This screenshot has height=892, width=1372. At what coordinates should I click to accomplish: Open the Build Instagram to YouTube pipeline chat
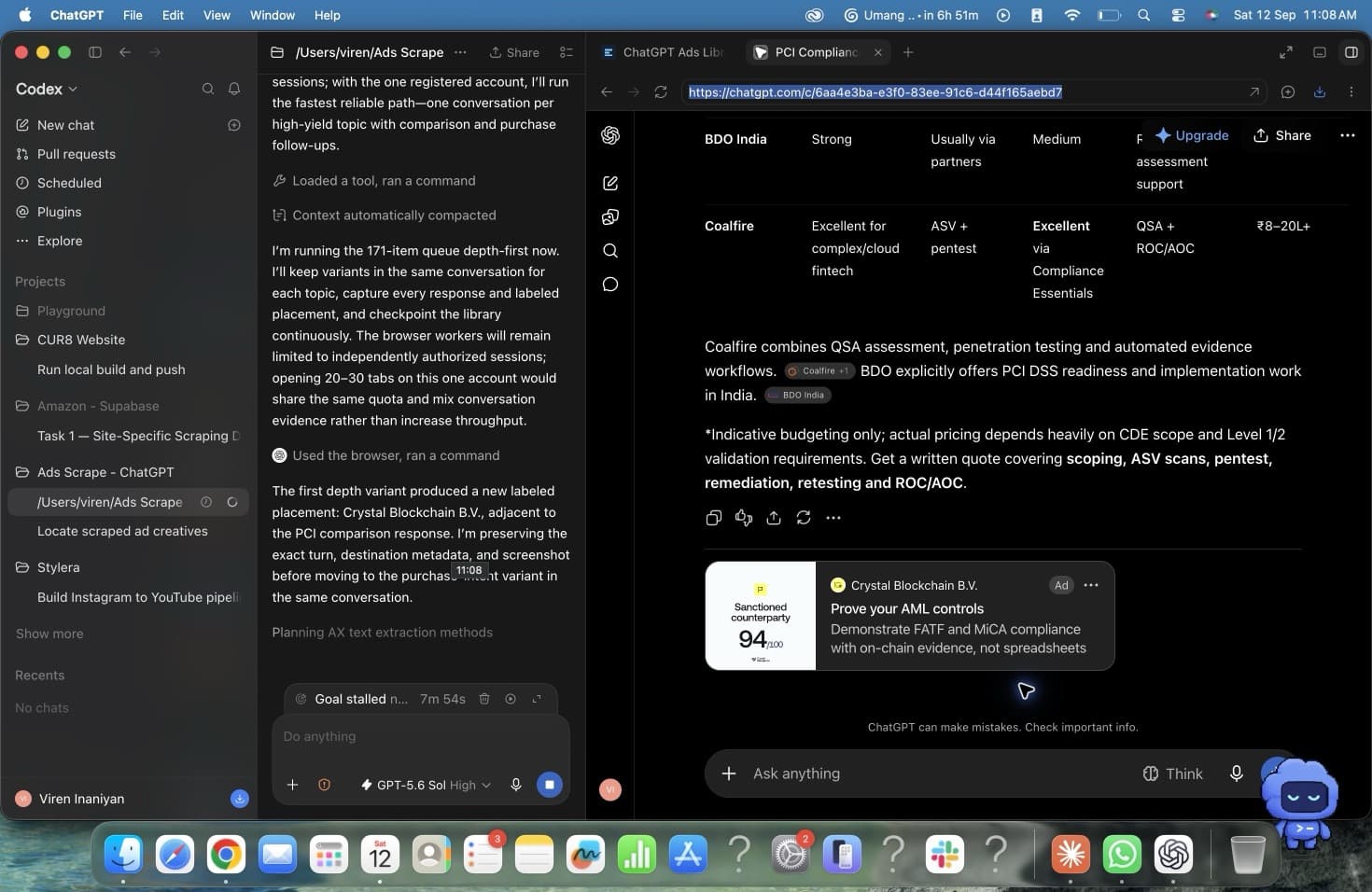pos(138,597)
